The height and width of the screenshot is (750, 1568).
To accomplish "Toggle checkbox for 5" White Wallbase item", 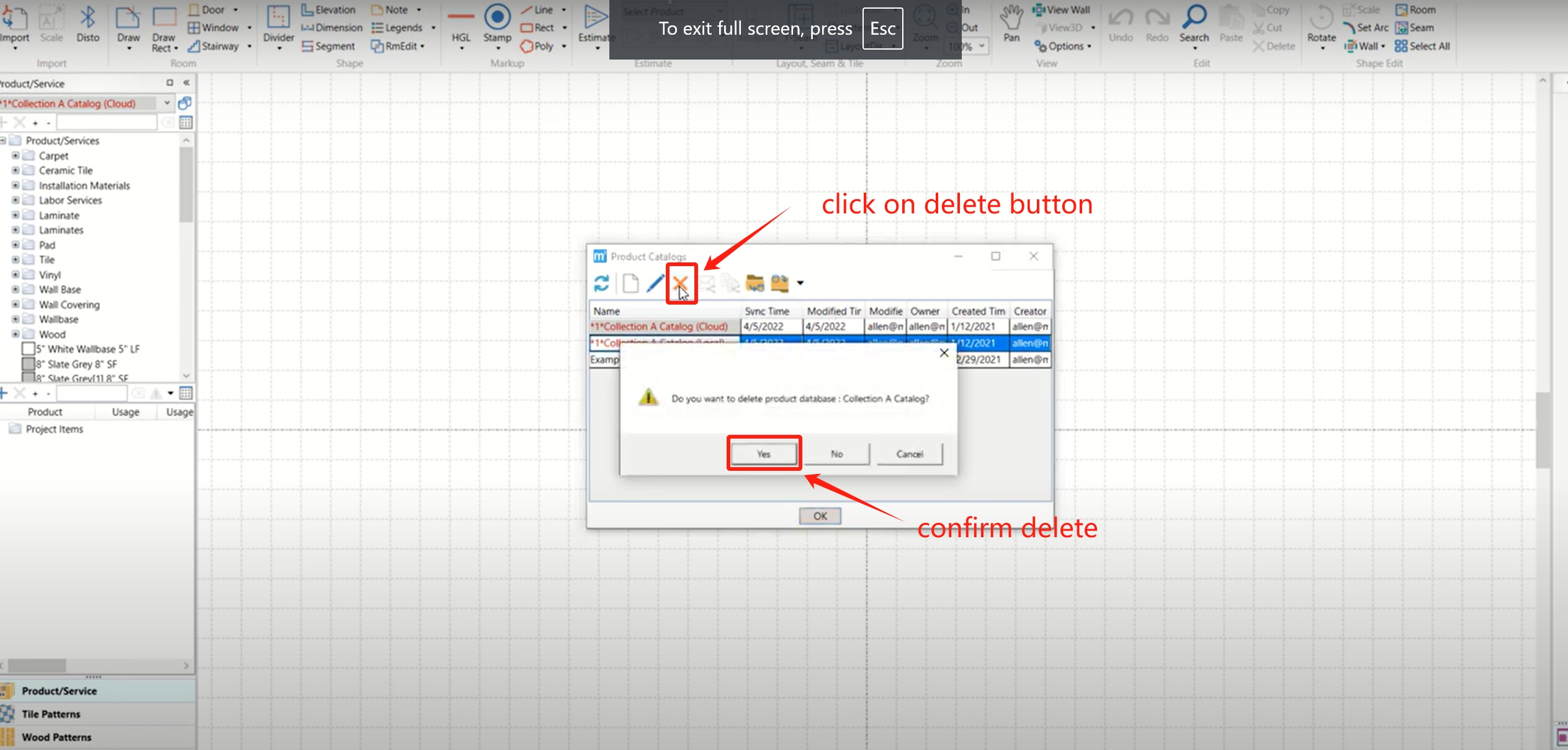I will point(28,349).
